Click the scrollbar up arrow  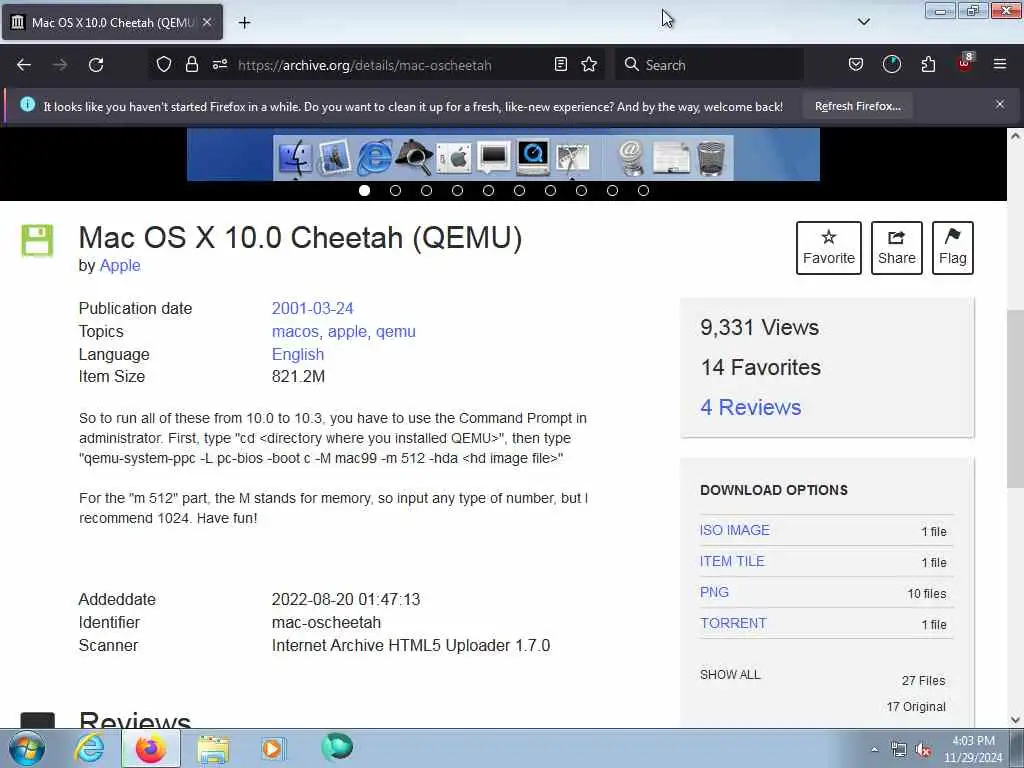click(1015, 136)
